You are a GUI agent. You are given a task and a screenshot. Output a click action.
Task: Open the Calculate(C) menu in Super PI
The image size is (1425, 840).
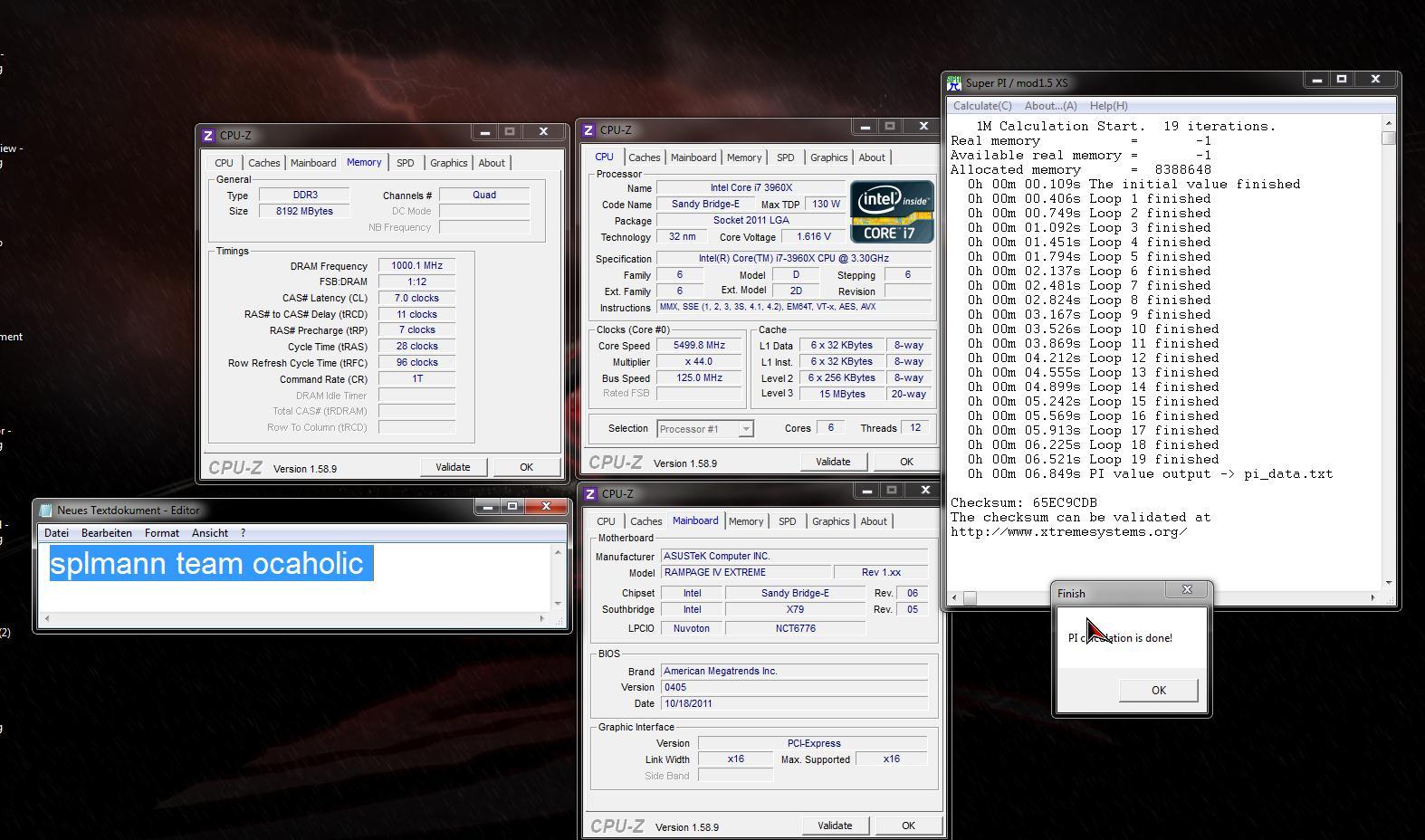point(982,106)
